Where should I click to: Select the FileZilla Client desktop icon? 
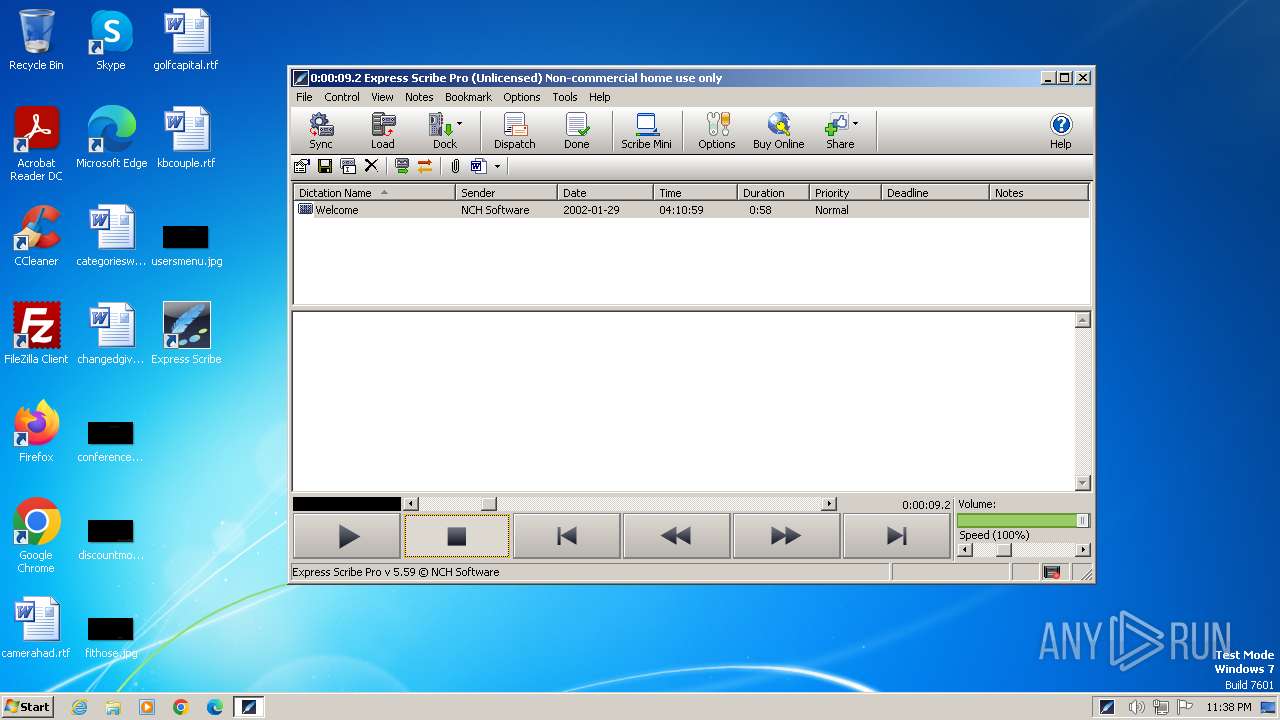pos(36,334)
